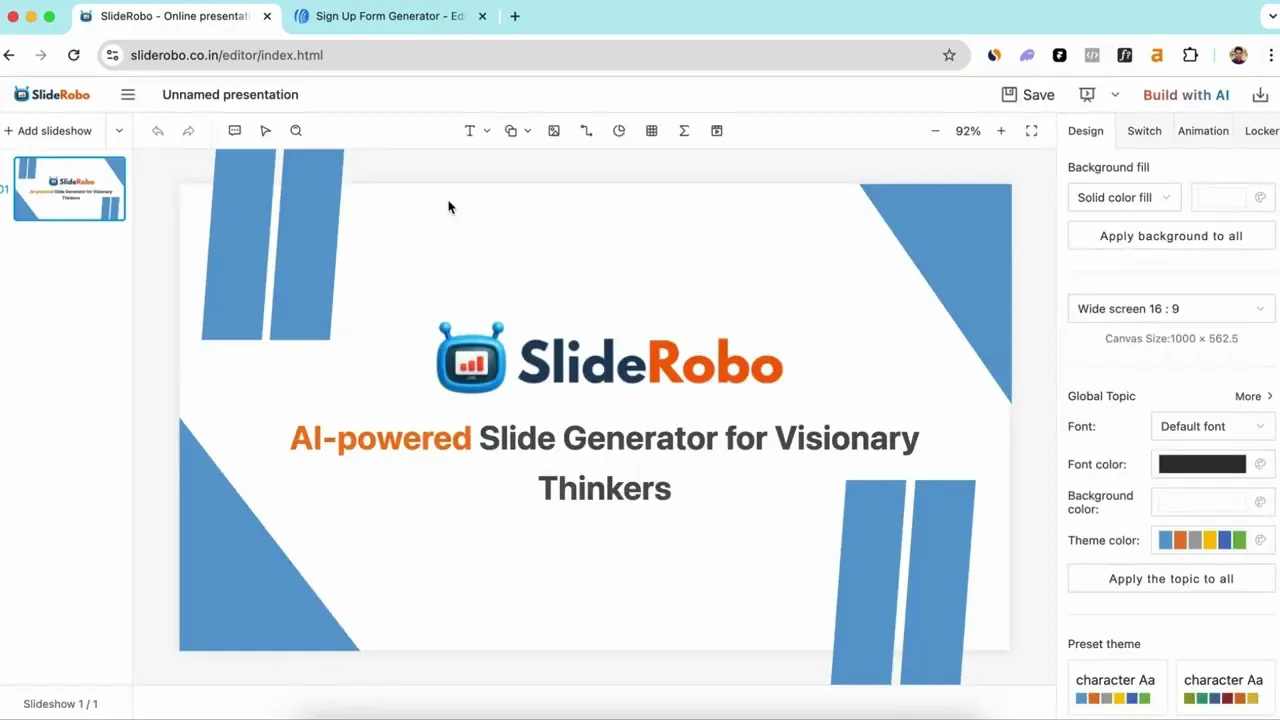This screenshot has width=1280, height=720.
Task: Click the insert Chart icon
Action: 619,131
